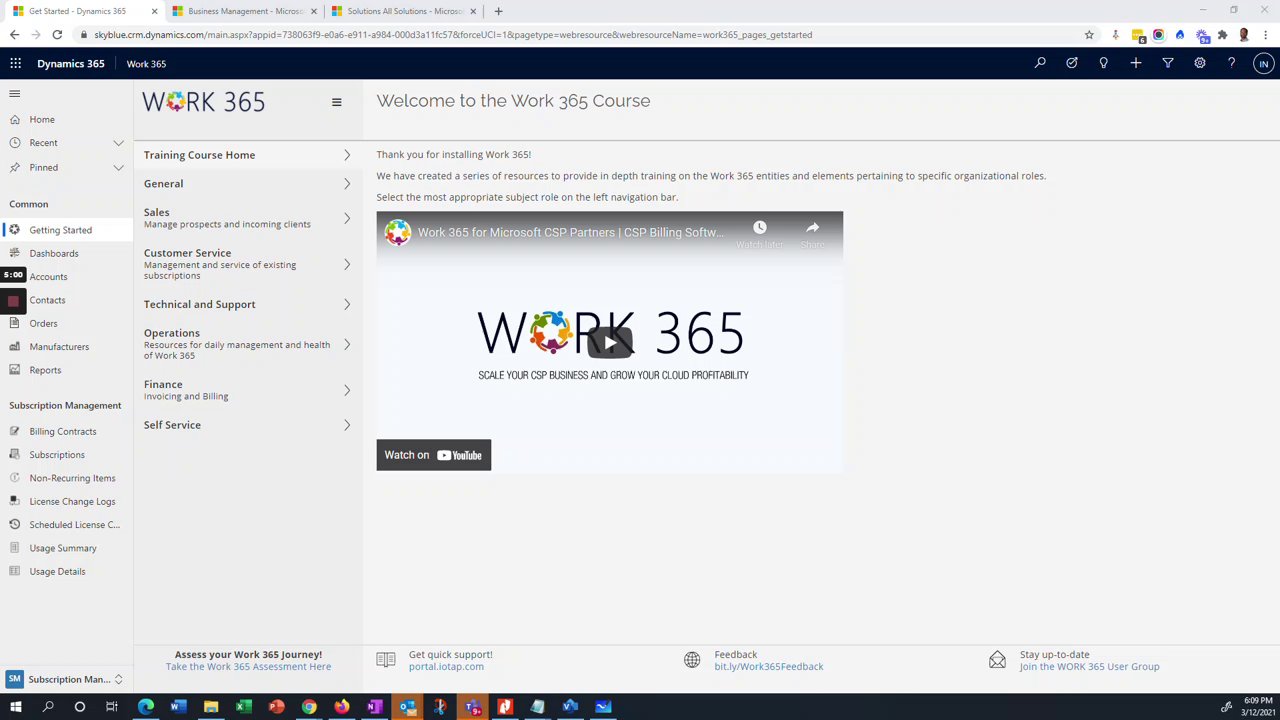
Task: Expand the Self Service section arrow
Action: click(x=347, y=425)
